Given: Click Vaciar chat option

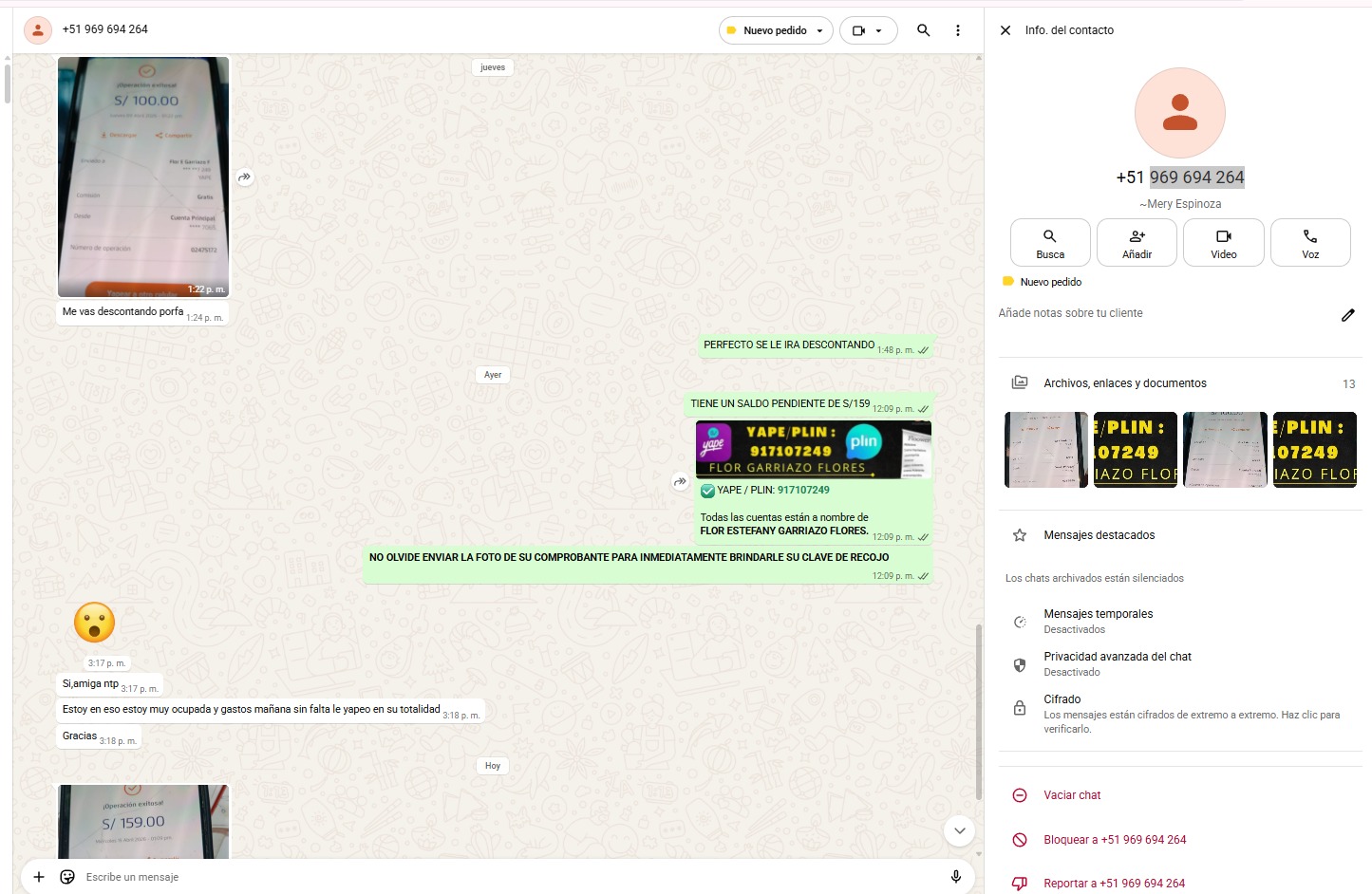Looking at the screenshot, I should [x=1072, y=795].
